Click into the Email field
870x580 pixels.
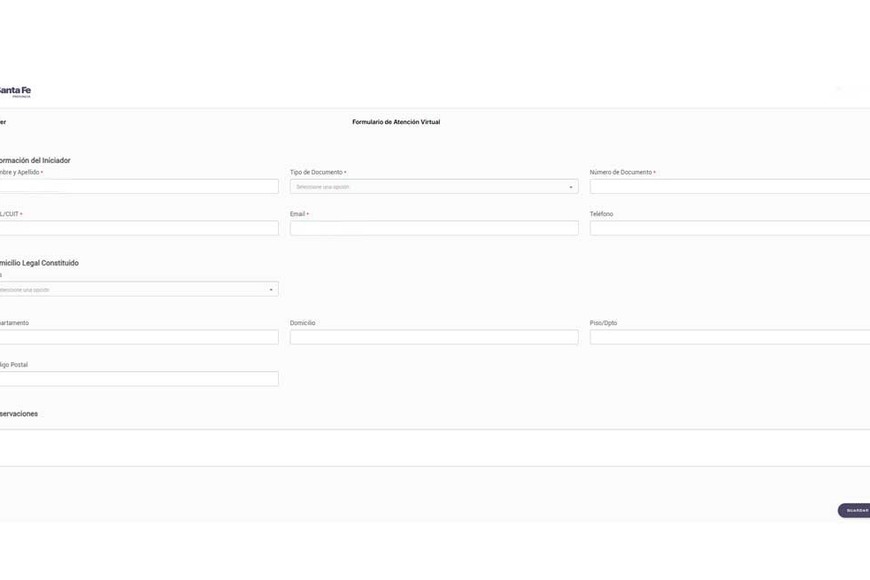(433, 228)
